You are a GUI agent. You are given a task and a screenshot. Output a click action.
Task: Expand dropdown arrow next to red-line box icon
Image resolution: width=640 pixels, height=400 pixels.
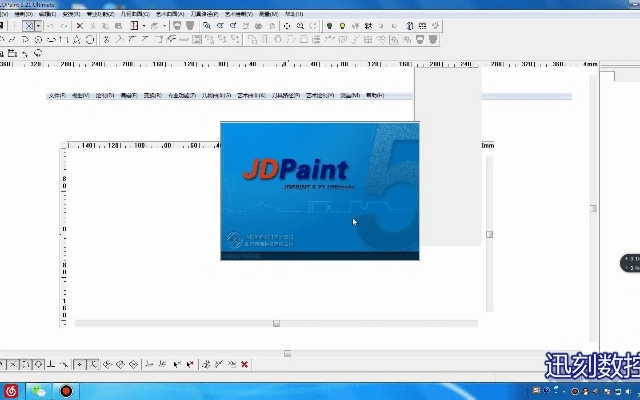click(x=144, y=26)
